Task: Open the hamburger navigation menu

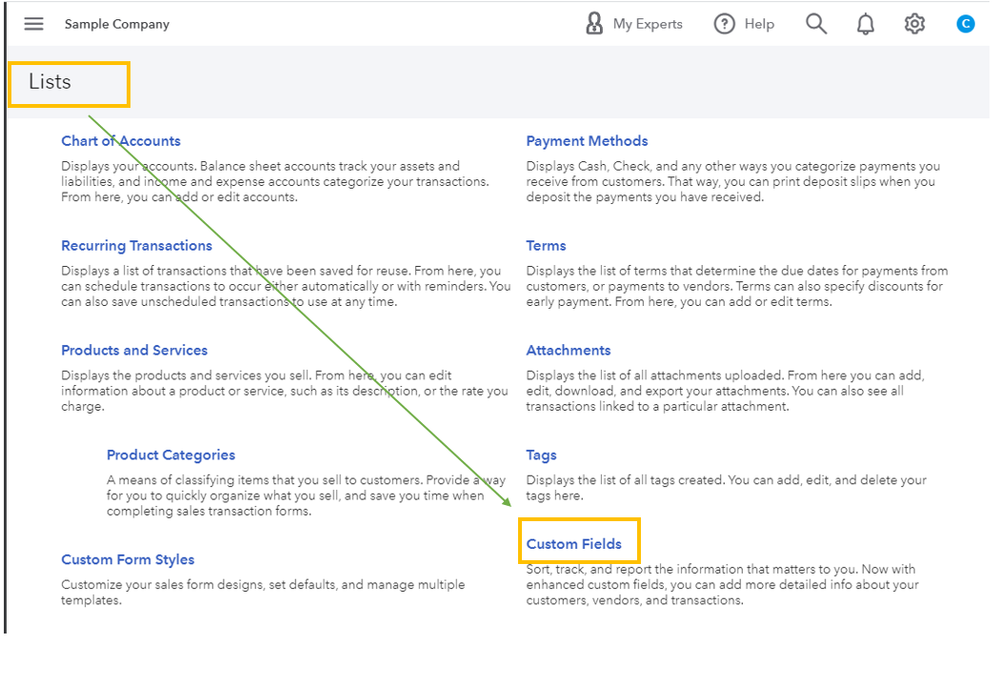Action: (34, 24)
